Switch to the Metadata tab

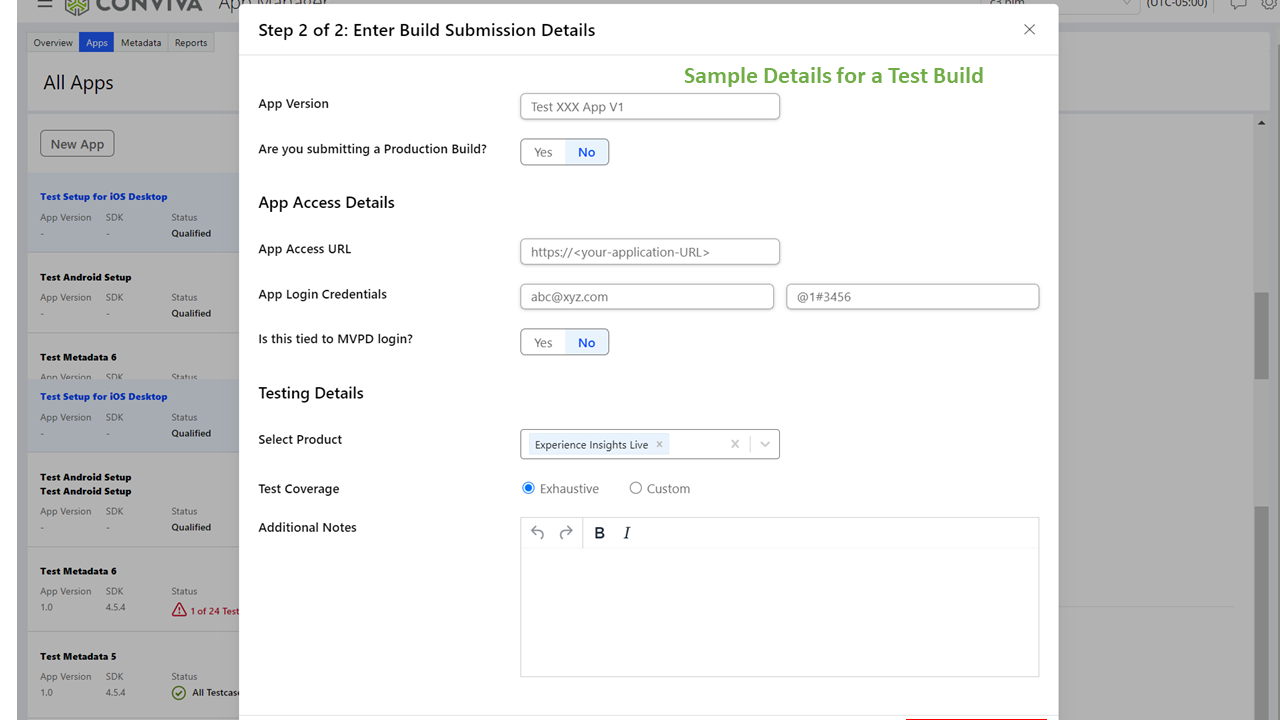point(141,43)
